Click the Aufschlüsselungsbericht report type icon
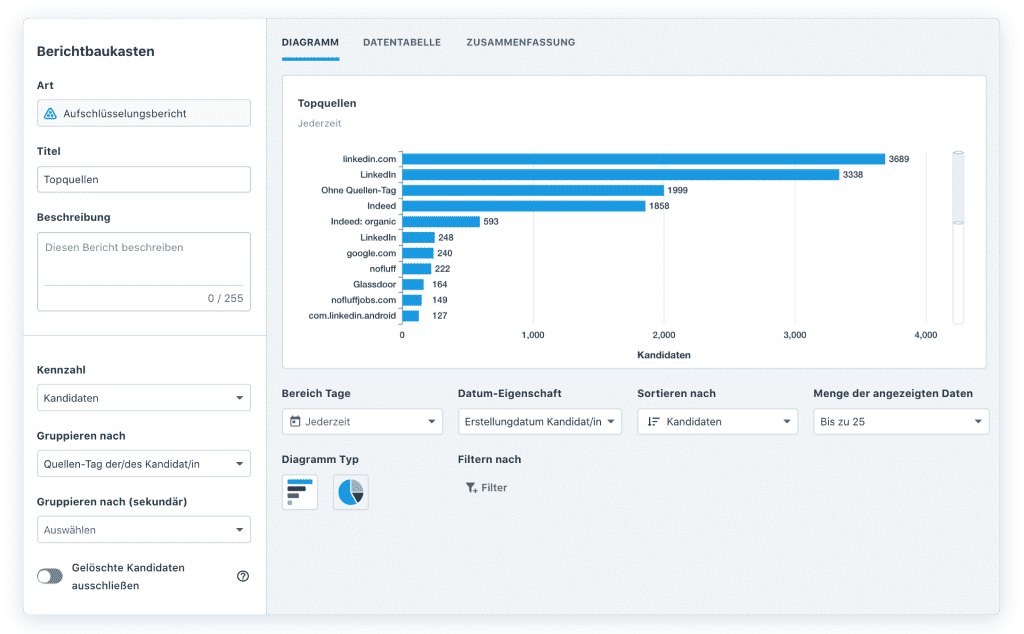Screen dimensions: 1024x634 tap(50, 114)
